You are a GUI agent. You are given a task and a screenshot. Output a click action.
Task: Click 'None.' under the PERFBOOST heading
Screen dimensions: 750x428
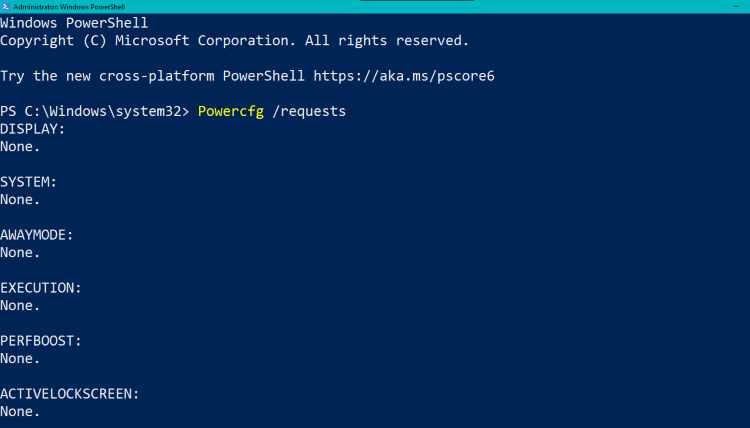tap(20, 358)
